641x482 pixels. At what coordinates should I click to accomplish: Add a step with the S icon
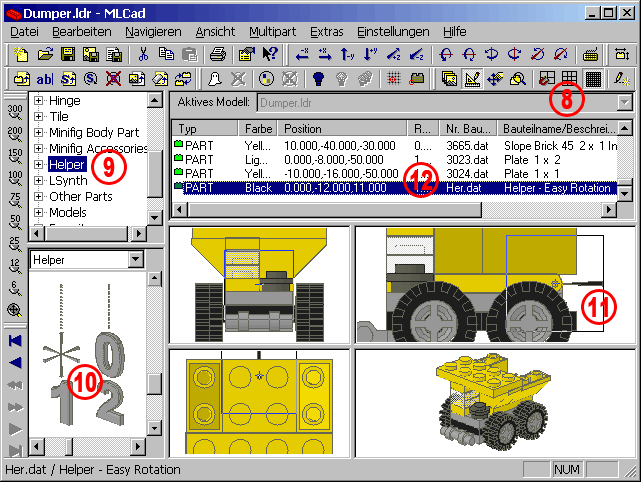[68, 78]
